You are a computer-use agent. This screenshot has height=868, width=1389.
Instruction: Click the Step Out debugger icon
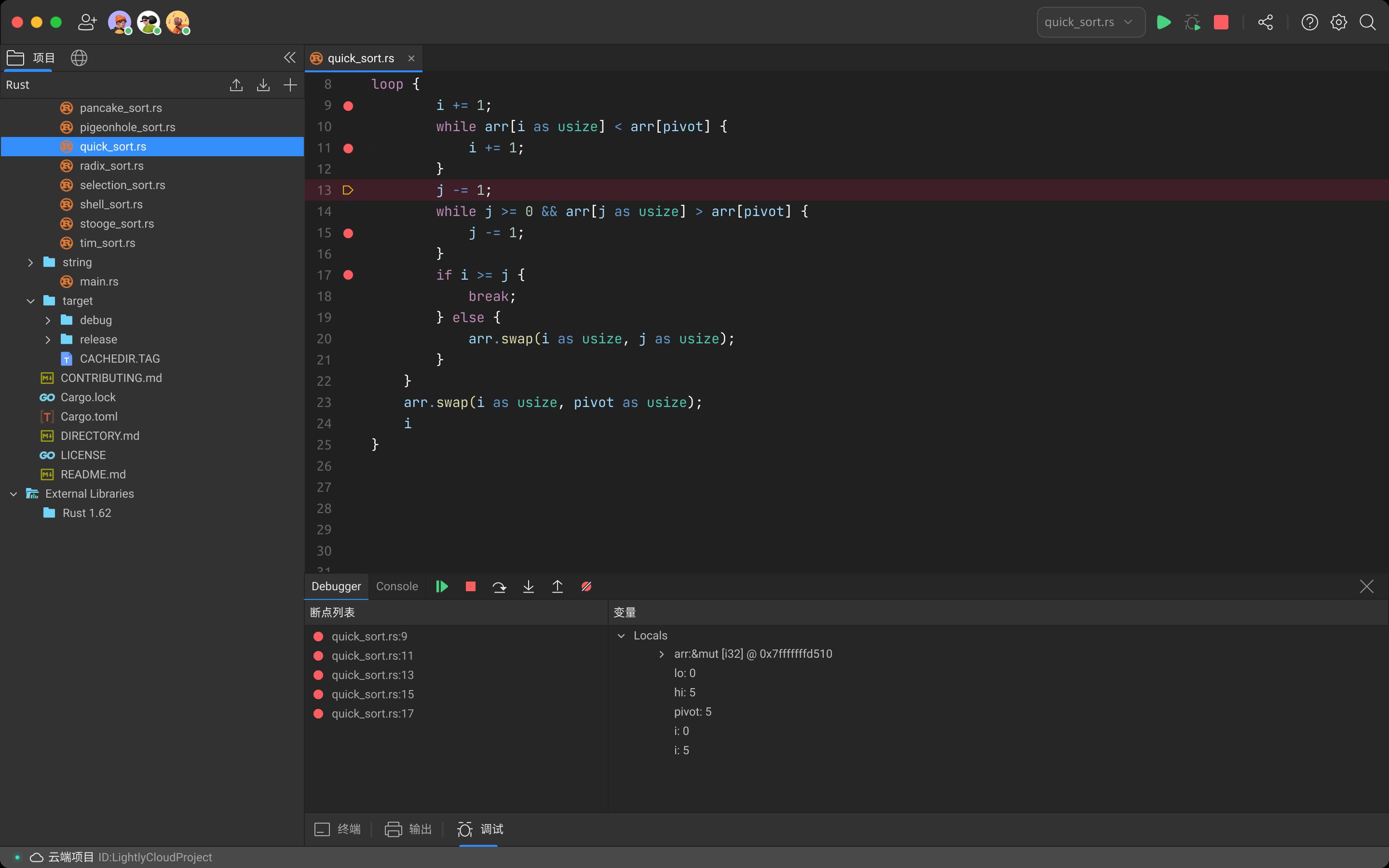point(558,586)
